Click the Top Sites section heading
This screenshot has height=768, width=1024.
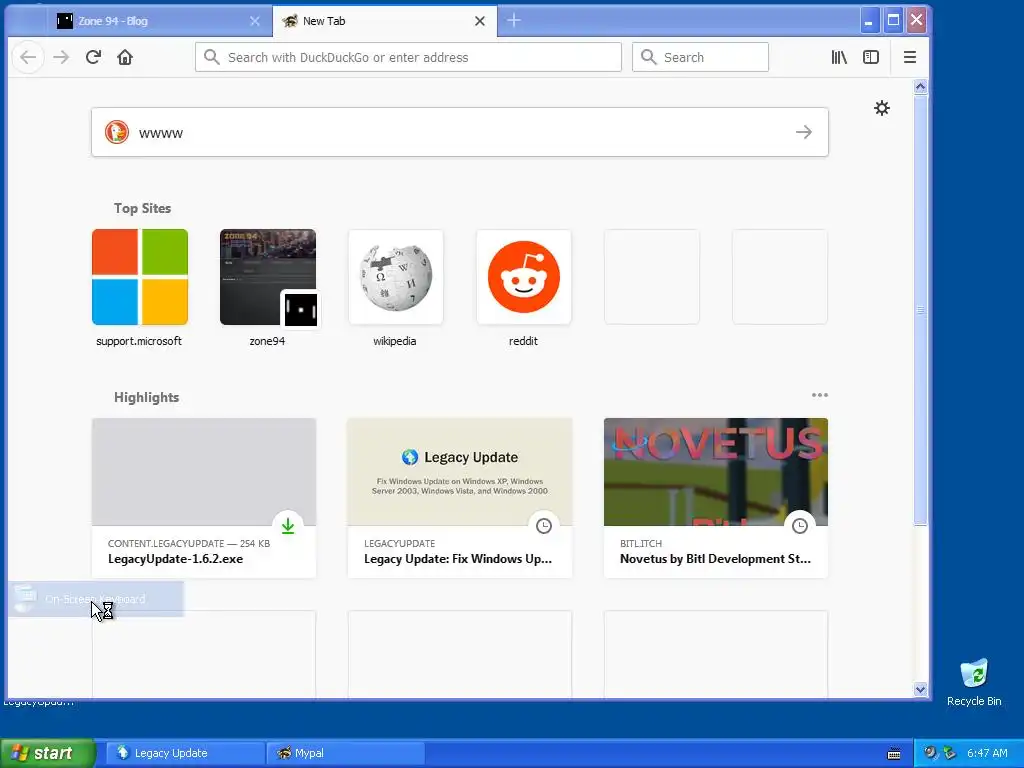pos(142,208)
